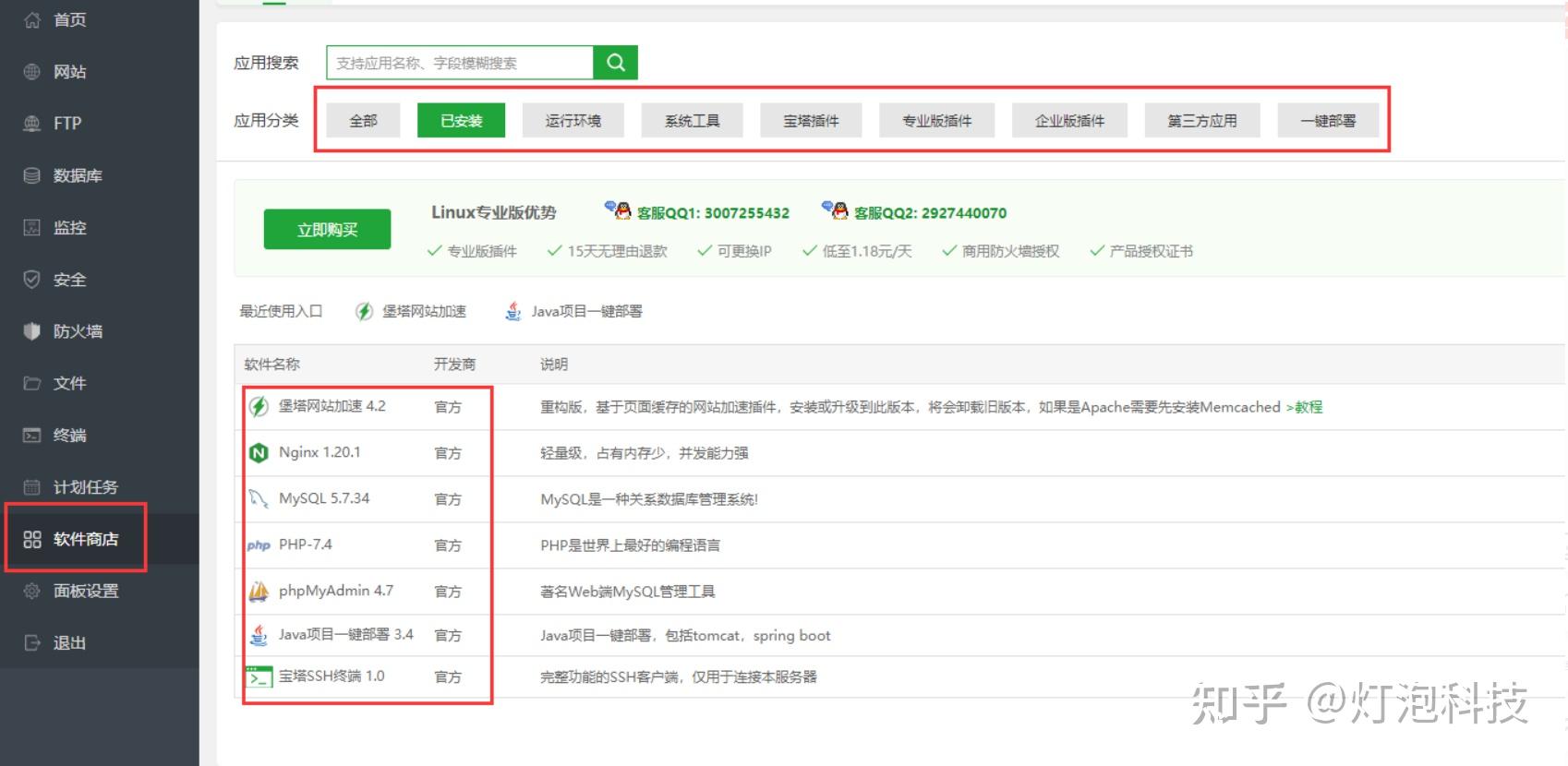1568x766 pixels.
Task: Open the 教程 link
Action: [x=1304, y=407]
